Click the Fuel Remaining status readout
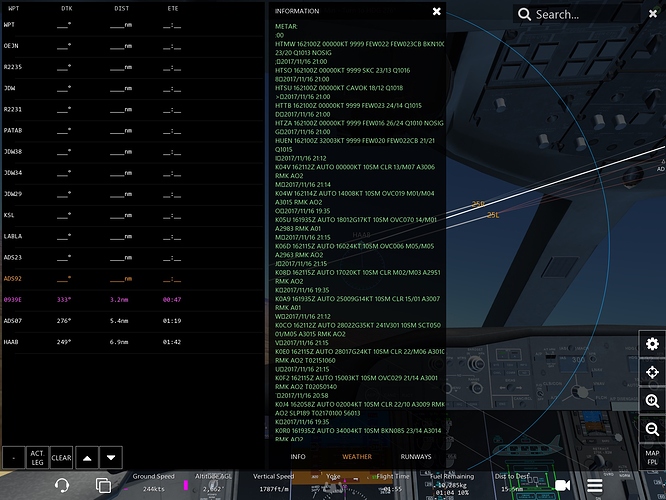This screenshot has height=500, width=666. (x=452, y=483)
